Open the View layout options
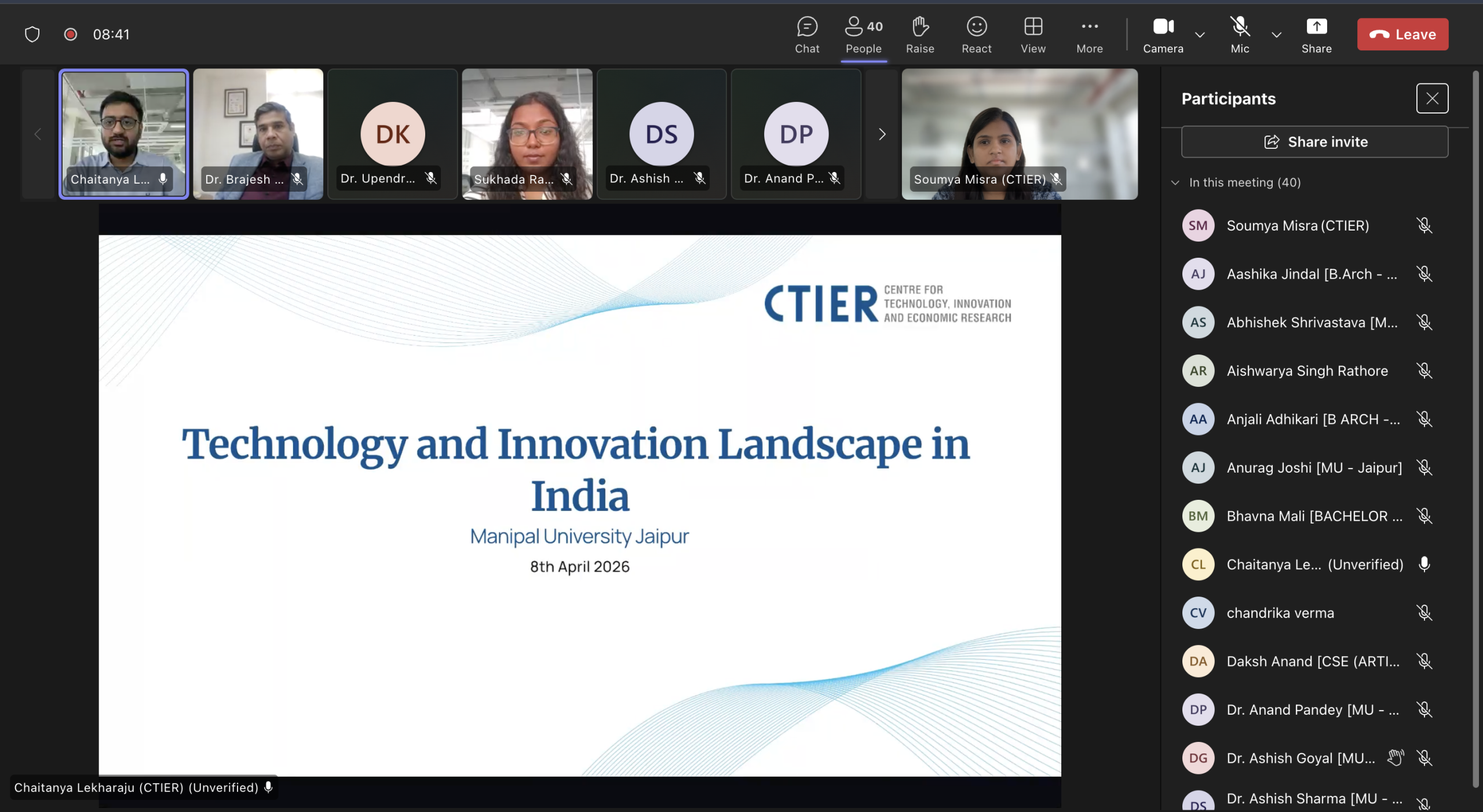This screenshot has width=1483, height=812. pyautogui.click(x=1033, y=35)
